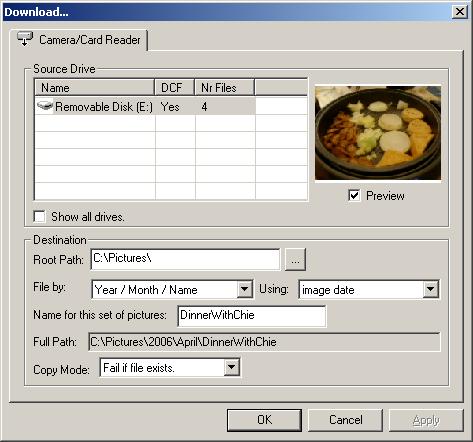The height and width of the screenshot is (442, 473).
Task: Close the Download dialog window
Action: click(460, 12)
